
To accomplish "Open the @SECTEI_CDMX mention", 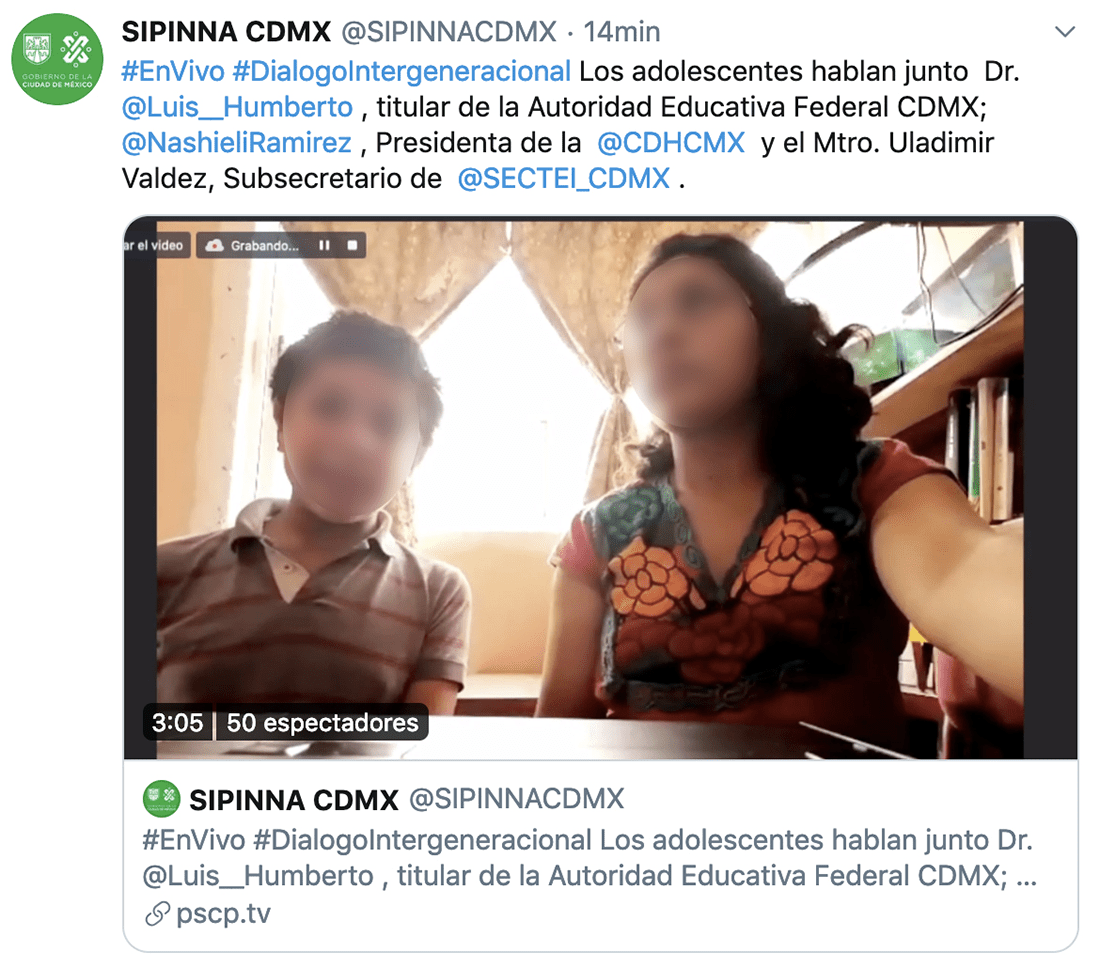I will click(563, 179).
